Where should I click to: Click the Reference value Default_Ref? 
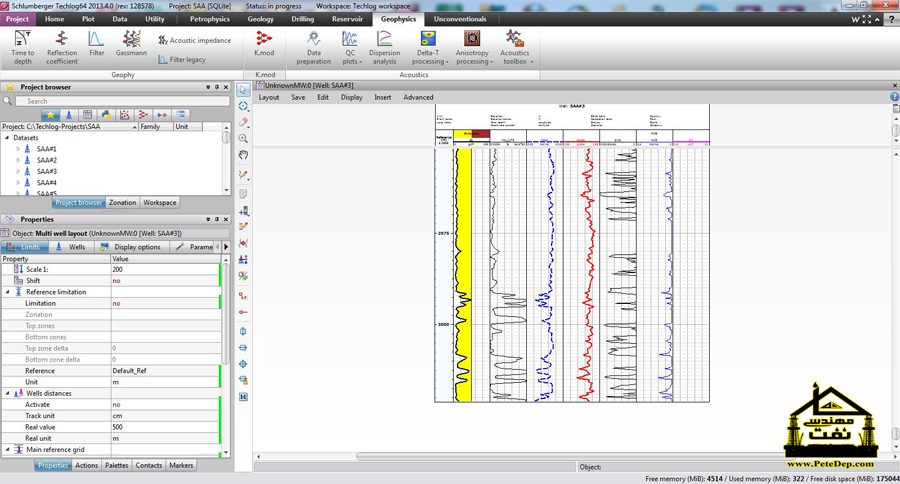(x=165, y=371)
